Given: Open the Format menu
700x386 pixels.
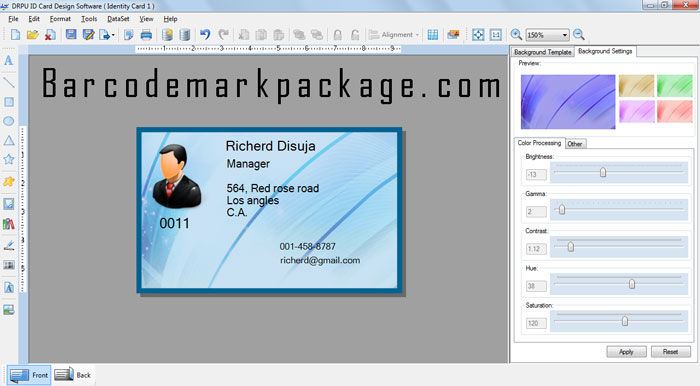Looking at the screenshot, I should pyautogui.click(x=60, y=19).
